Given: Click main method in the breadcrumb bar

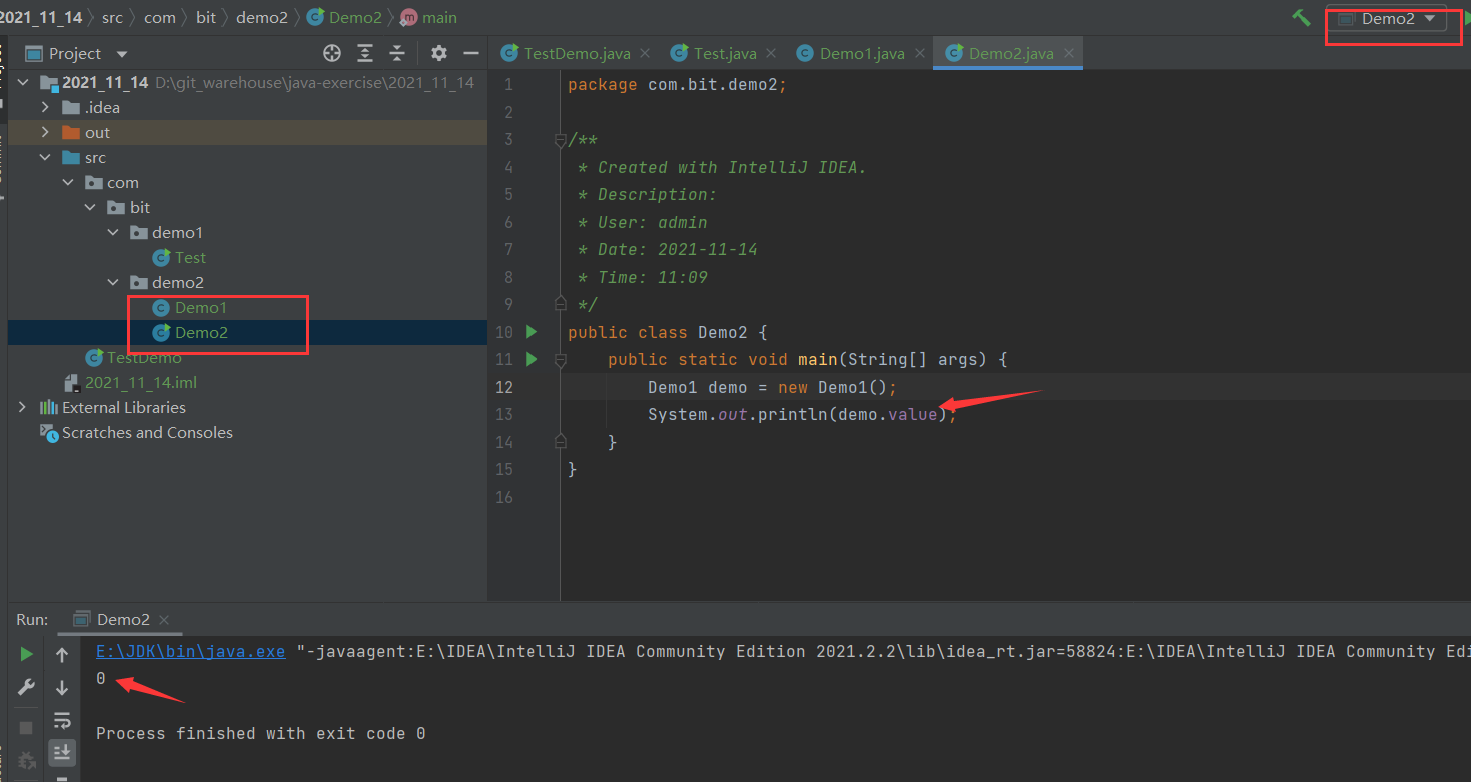Looking at the screenshot, I should [428, 17].
